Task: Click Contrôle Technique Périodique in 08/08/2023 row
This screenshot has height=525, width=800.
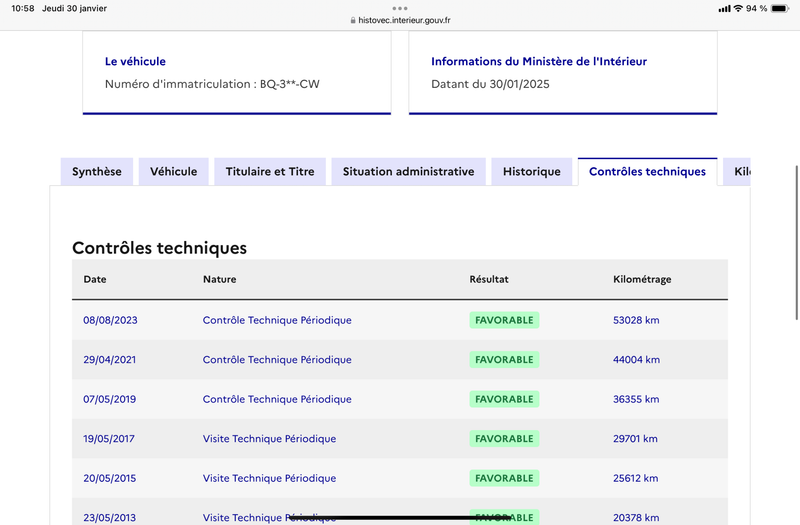Action: [277, 320]
